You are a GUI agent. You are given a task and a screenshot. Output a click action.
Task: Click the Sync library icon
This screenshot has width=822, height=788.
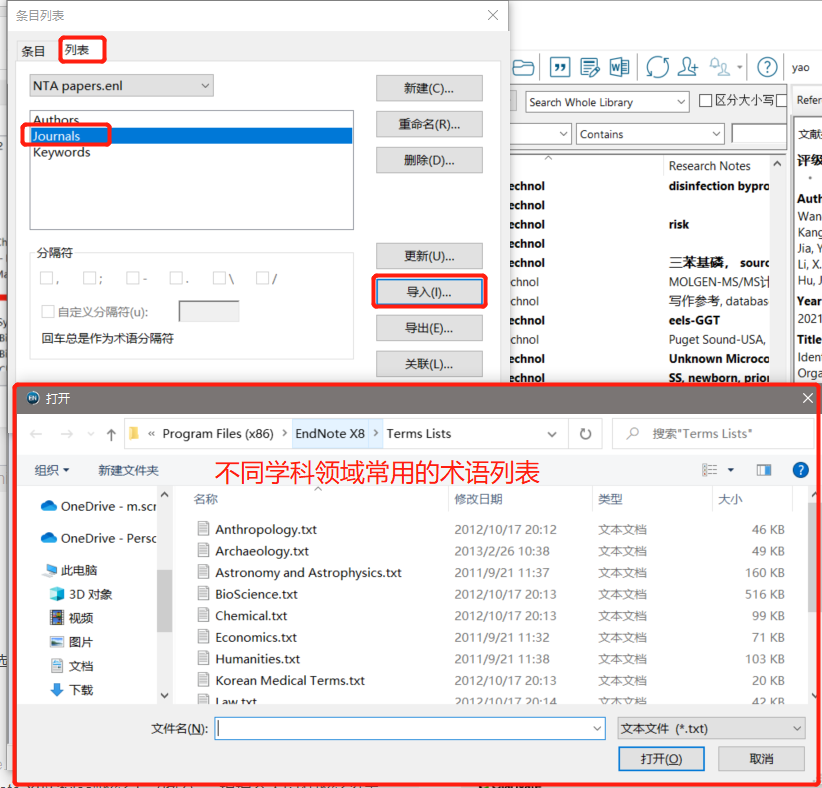656,66
